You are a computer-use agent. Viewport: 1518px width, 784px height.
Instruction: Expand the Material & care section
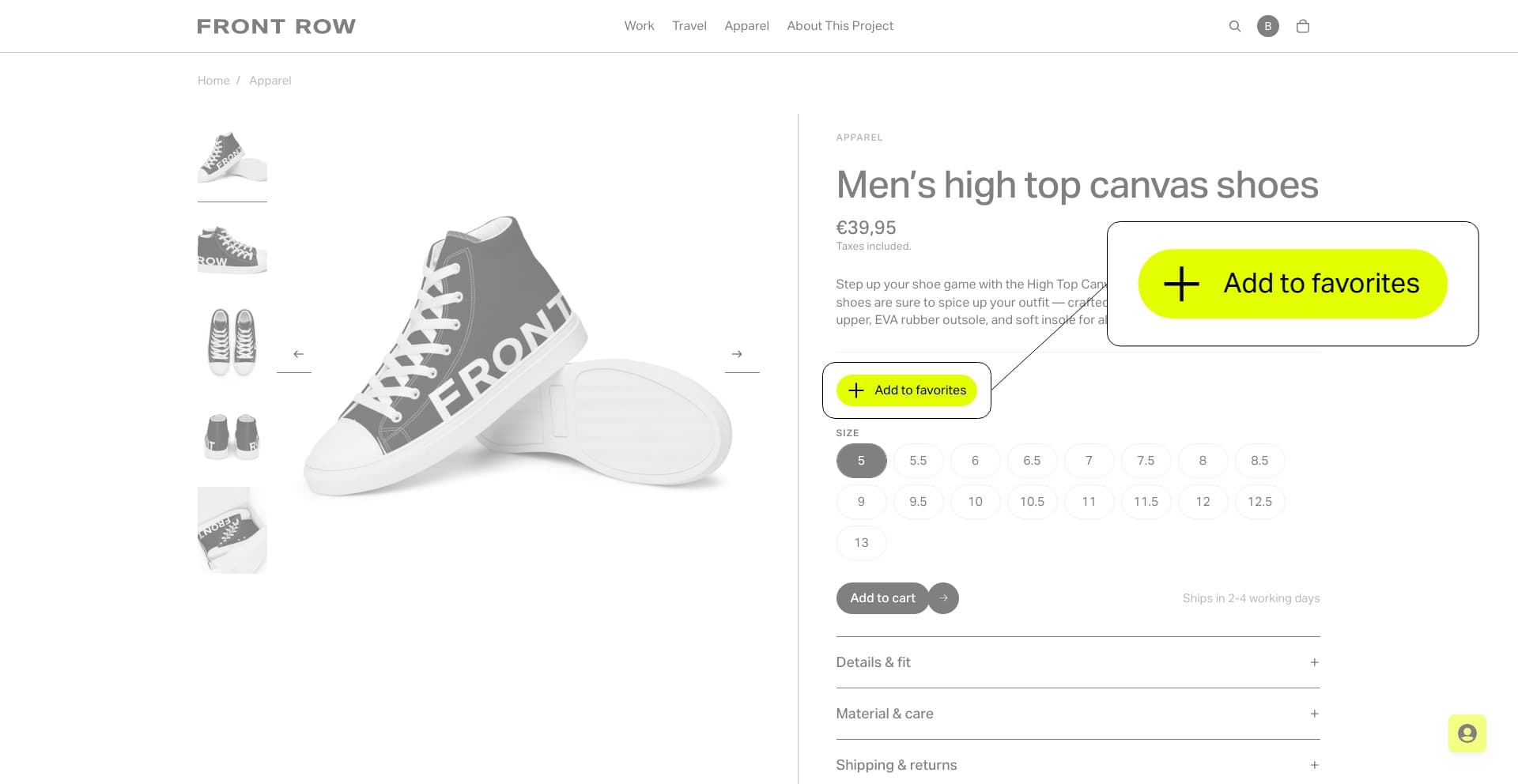click(1078, 714)
